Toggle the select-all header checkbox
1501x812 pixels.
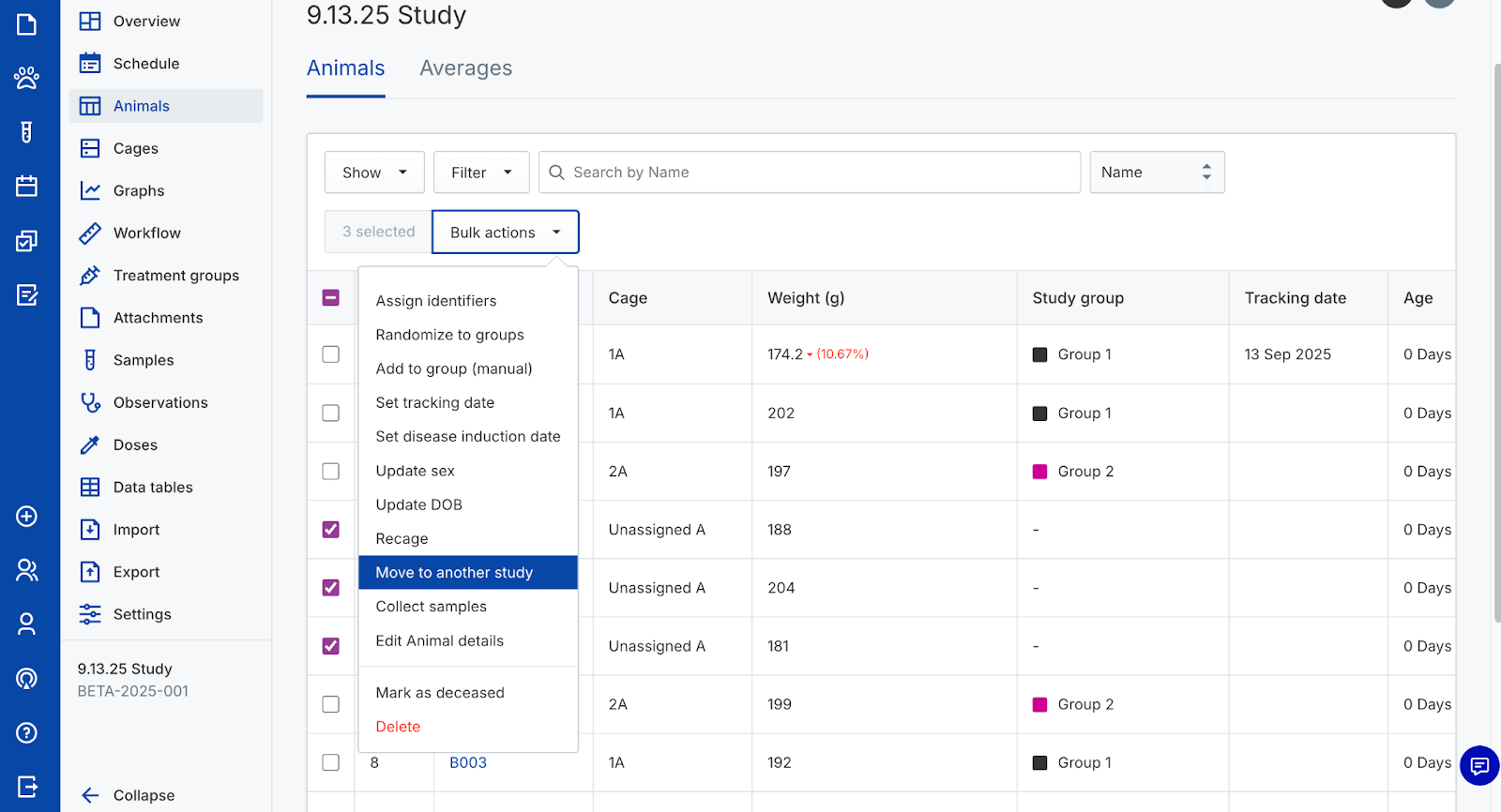pos(331,298)
